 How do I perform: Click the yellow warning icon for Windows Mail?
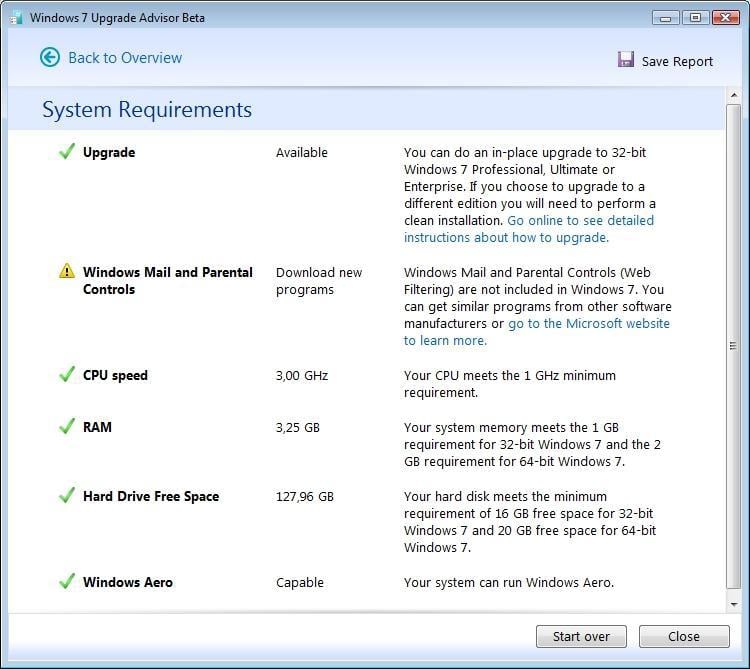67,271
